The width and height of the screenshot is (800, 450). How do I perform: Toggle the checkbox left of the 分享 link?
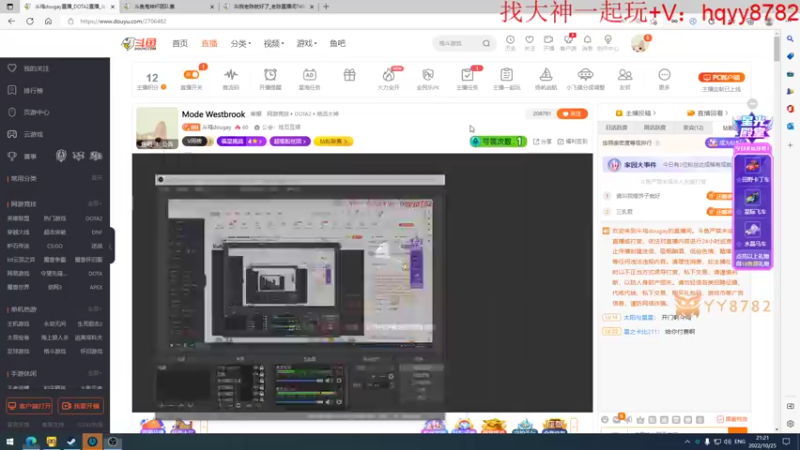point(536,141)
